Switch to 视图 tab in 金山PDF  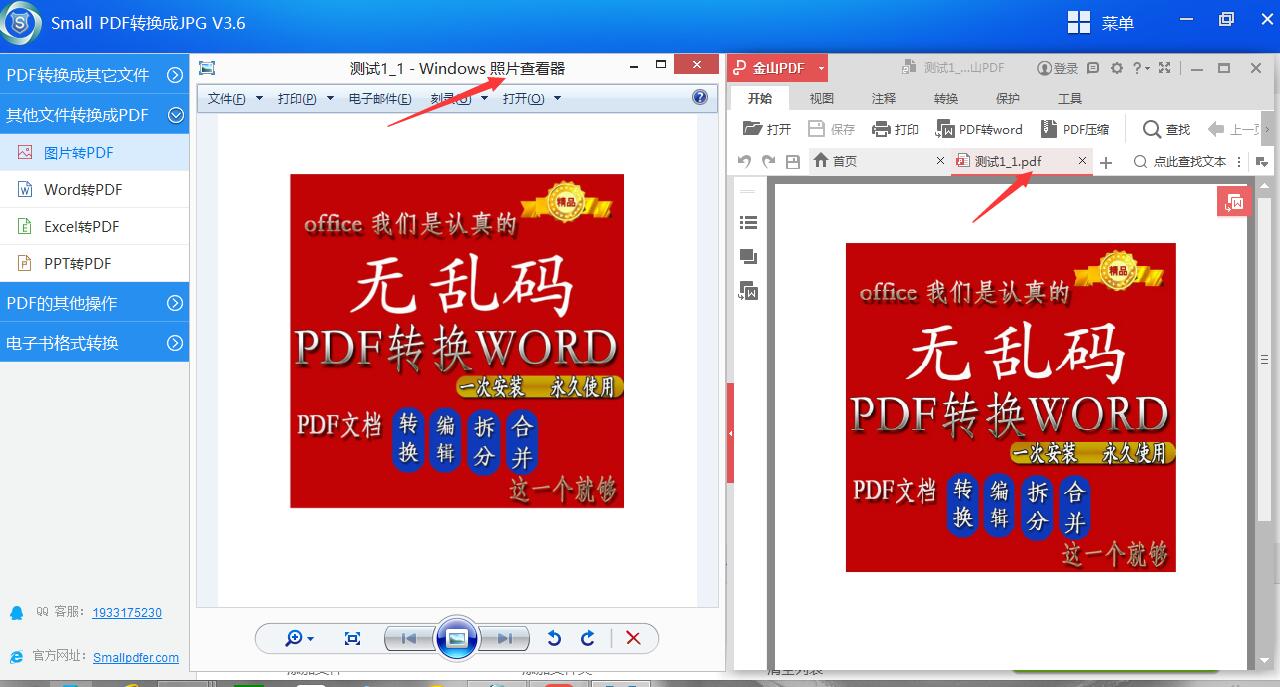[822, 98]
